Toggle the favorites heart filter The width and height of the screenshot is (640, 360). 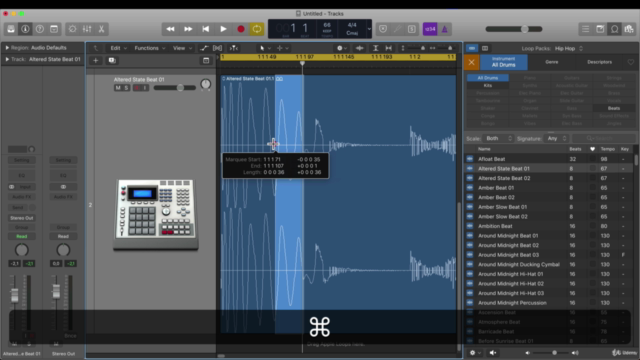click(631, 62)
